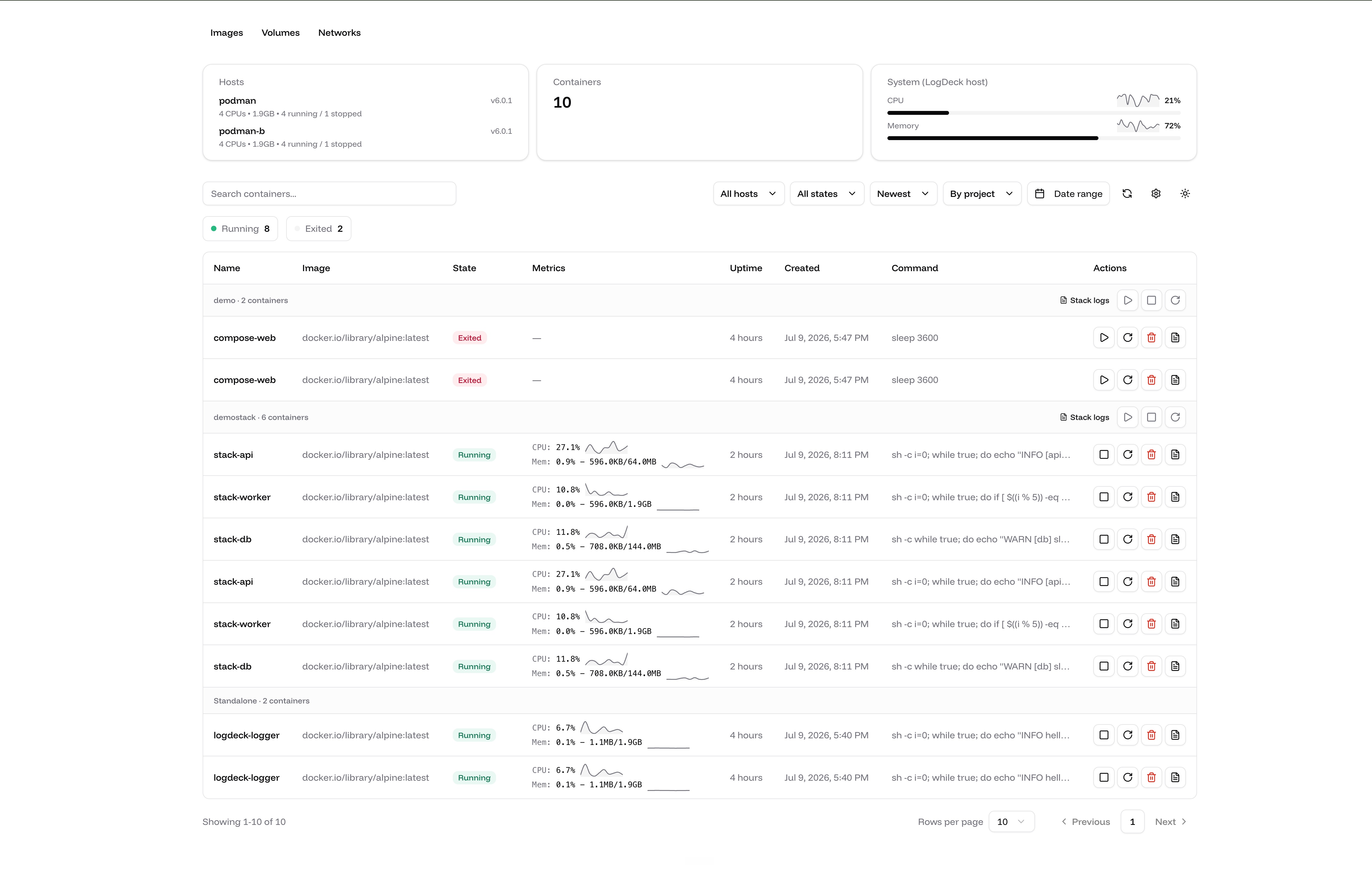The height and width of the screenshot is (870, 1372).
Task: Restart the demo stack
Action: click(1175, 300)
